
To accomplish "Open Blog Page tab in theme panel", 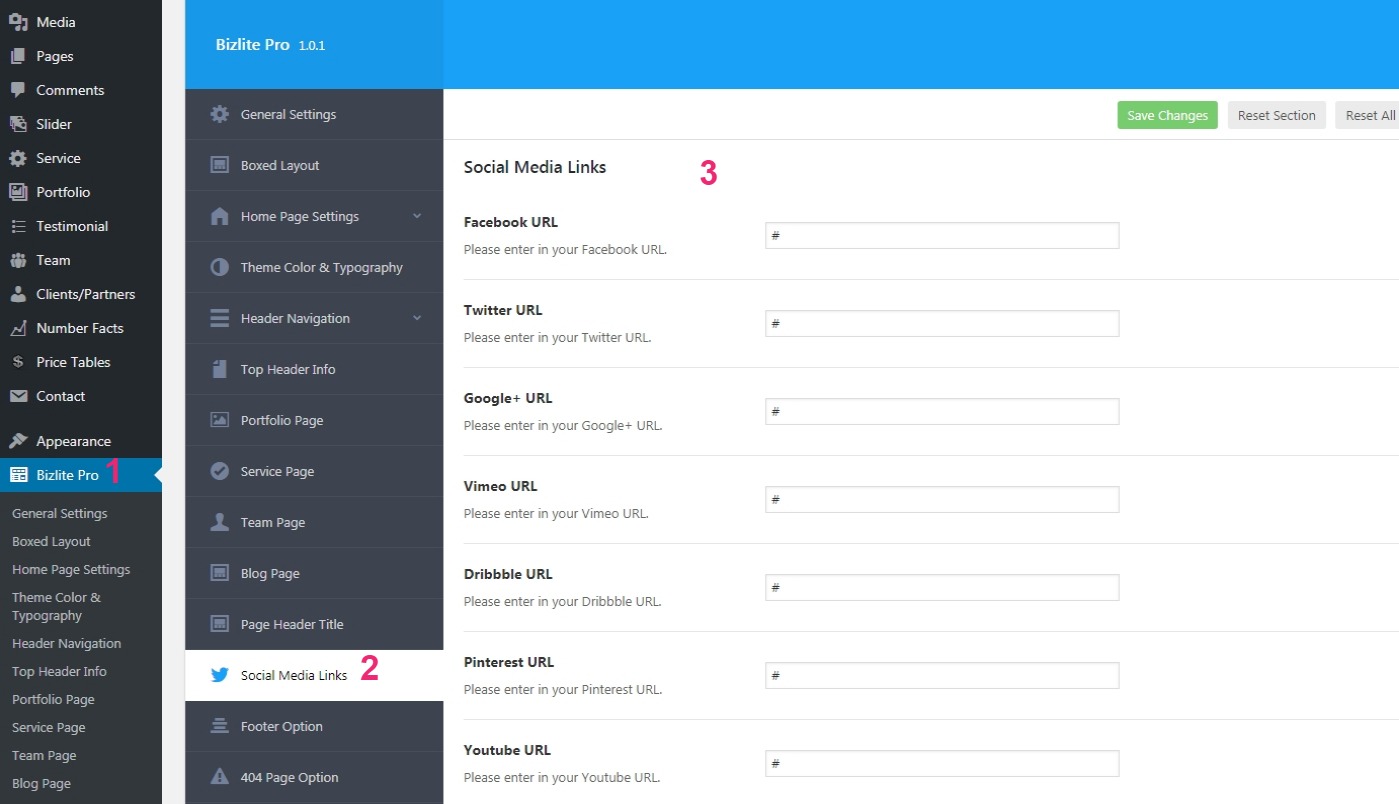I will [x=314, y=573].
